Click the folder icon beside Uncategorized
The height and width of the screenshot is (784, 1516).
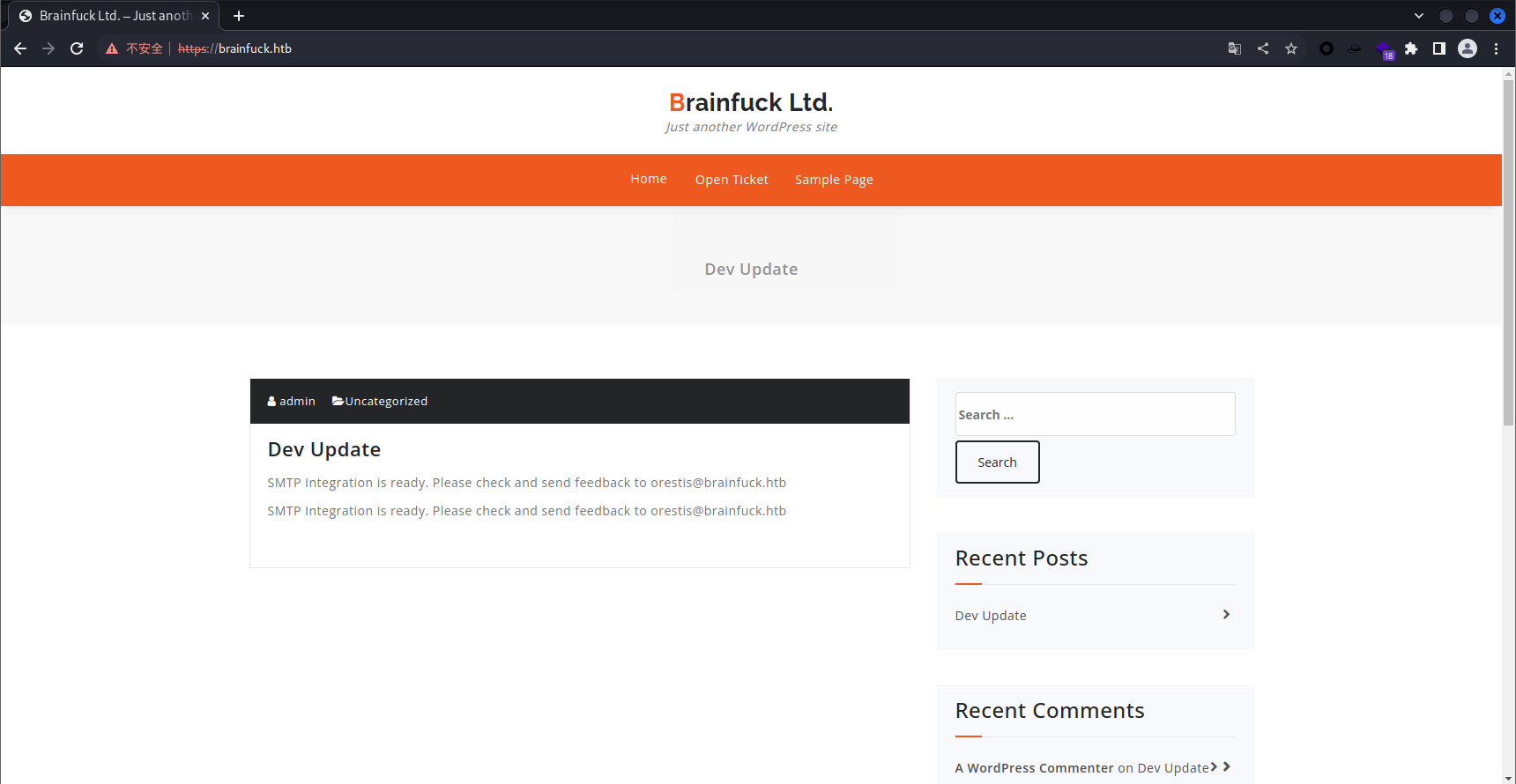pos(338,401)
